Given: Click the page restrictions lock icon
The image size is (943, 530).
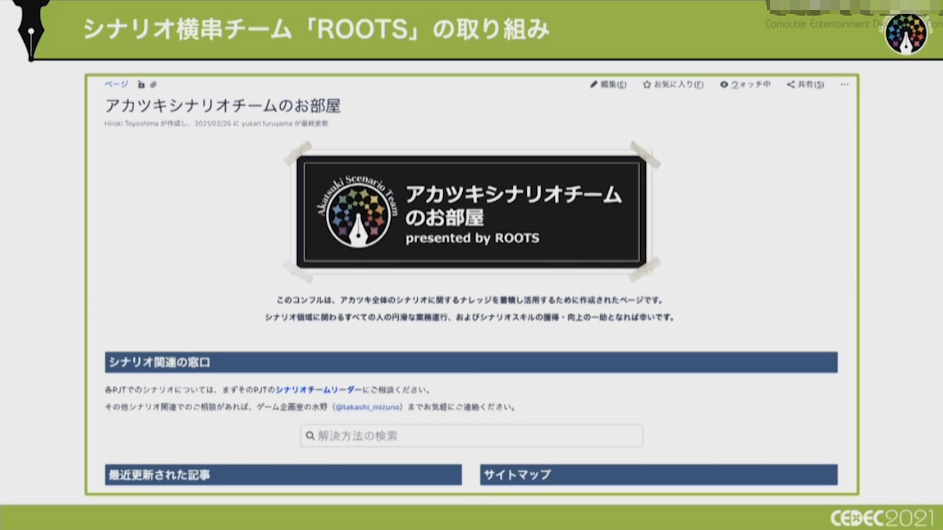Looking at the screenshot, I should pyautogui.click(x=141, y=85).
